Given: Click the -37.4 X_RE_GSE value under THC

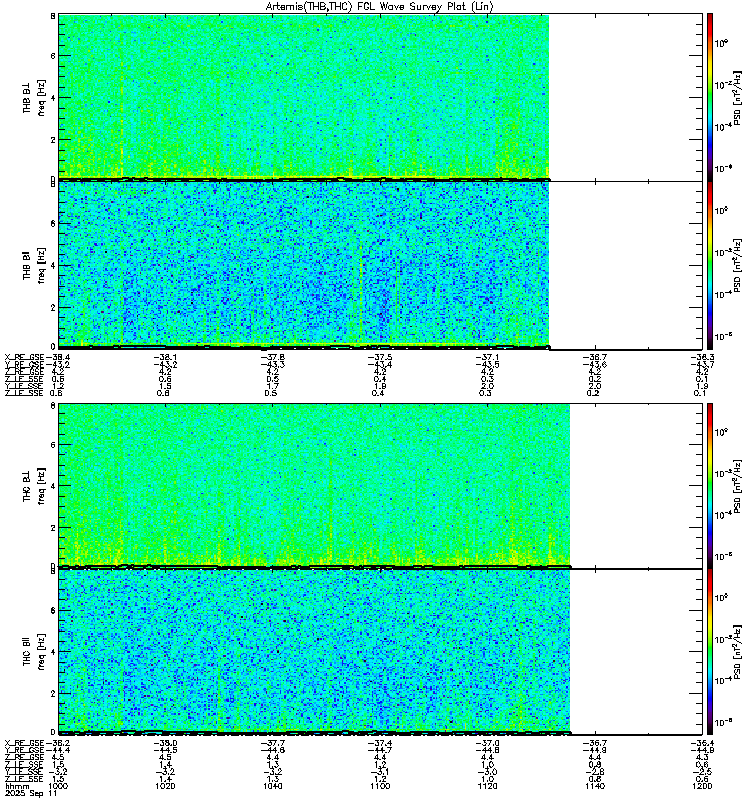Looking at the screenshot, I should (x=380, y=743).
